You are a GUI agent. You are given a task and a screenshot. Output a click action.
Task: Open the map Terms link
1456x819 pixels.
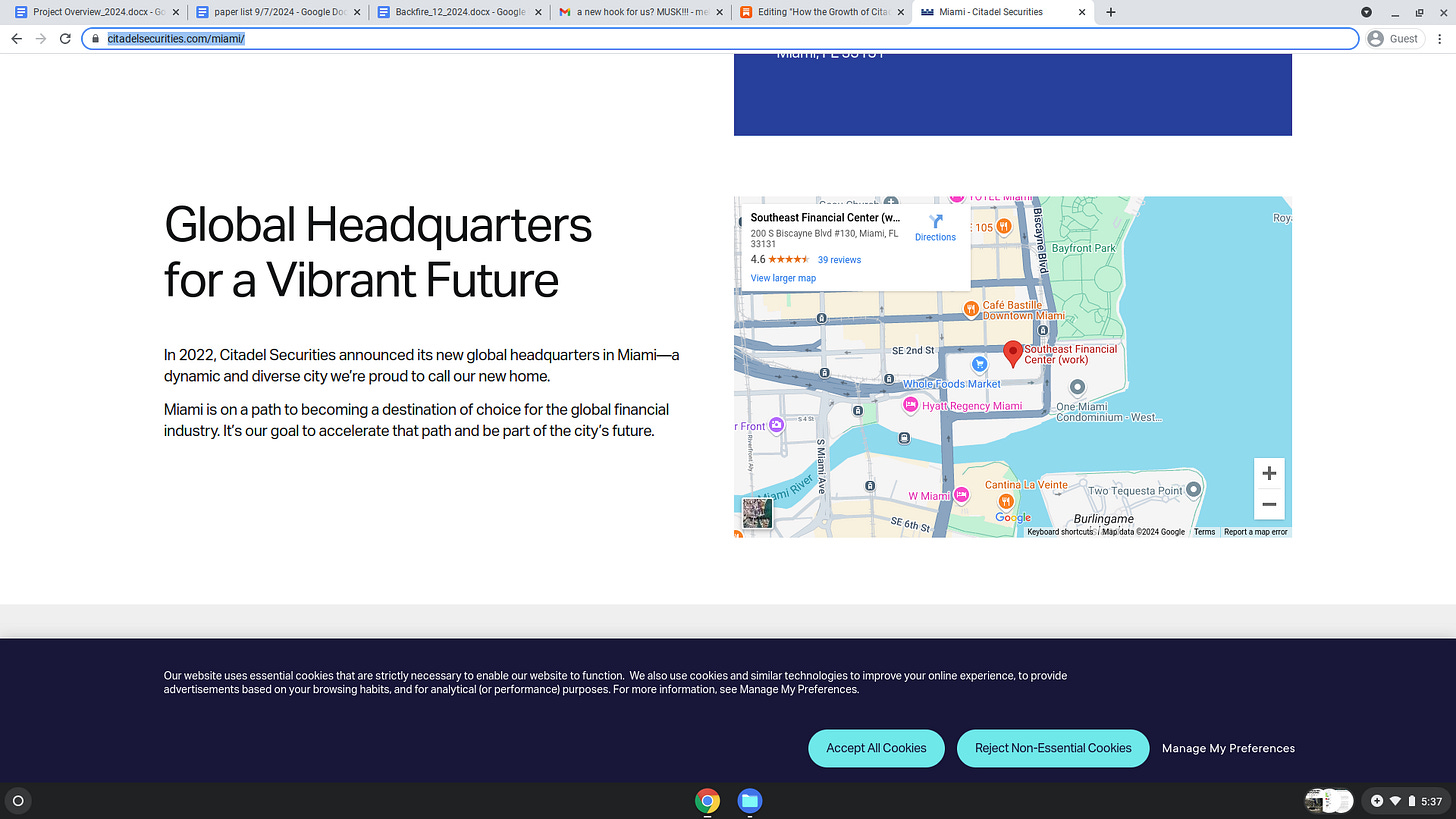(1205, 532)
